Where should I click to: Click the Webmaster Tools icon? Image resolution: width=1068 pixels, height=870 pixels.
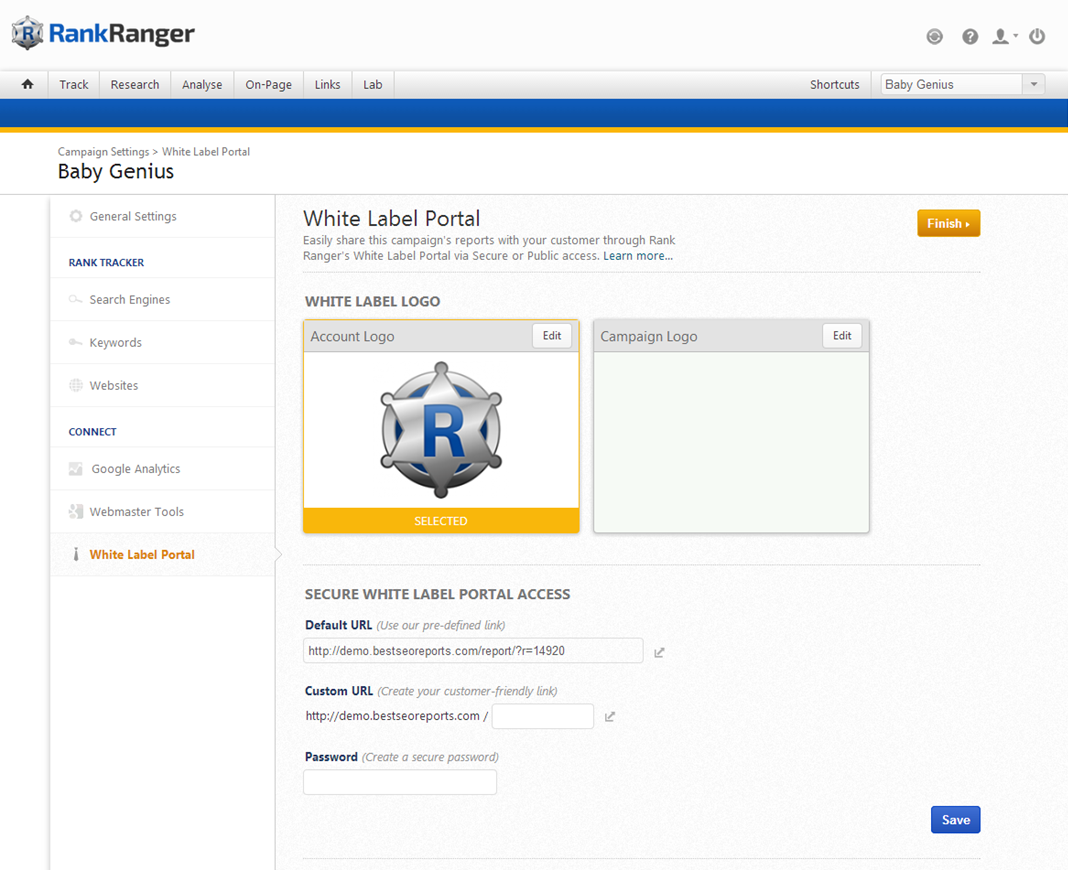pos(76,512)
